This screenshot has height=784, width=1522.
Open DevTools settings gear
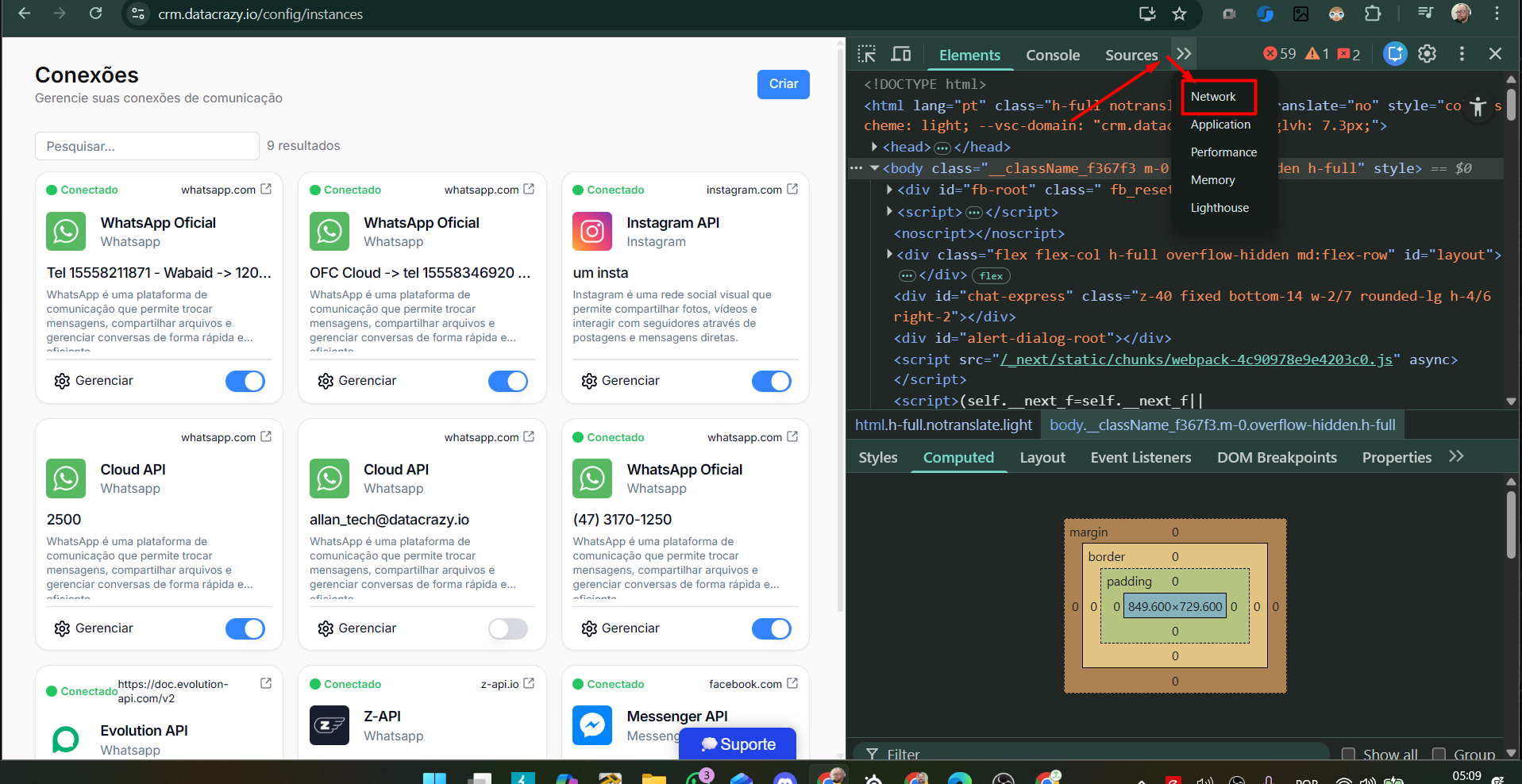[x=1428, y=54]
